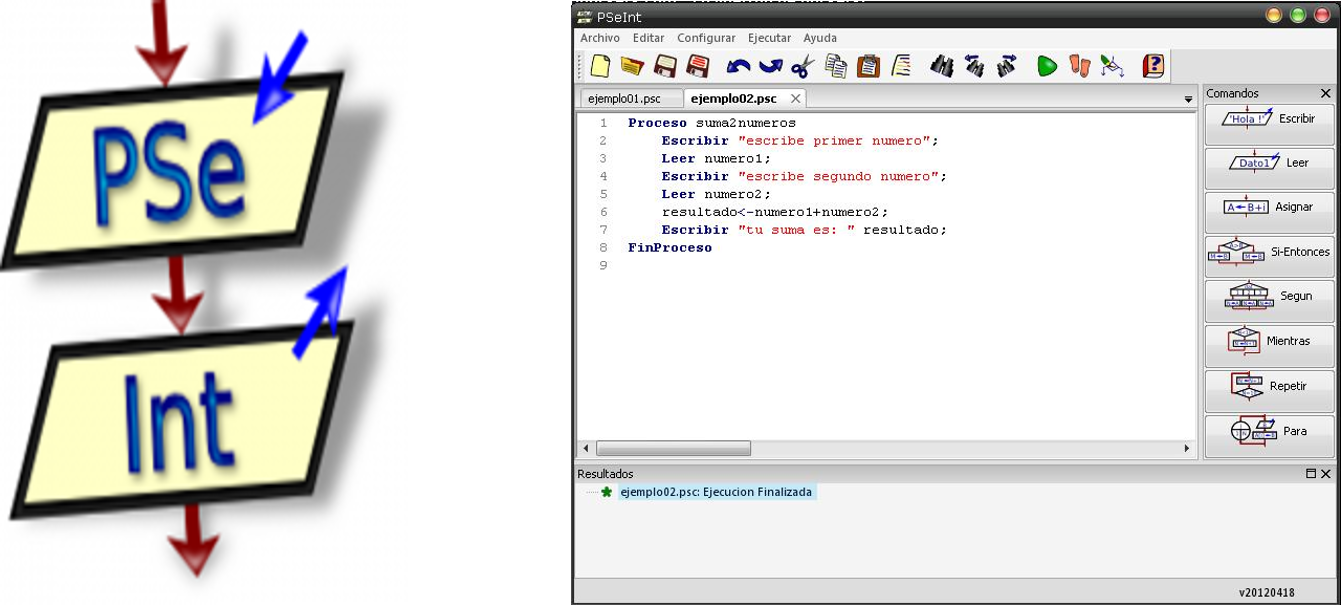Open flowchart drawing icon on toolbar
Image resolution: width=1341 pixels, height=605 pixels.
tap(1114, 66)
